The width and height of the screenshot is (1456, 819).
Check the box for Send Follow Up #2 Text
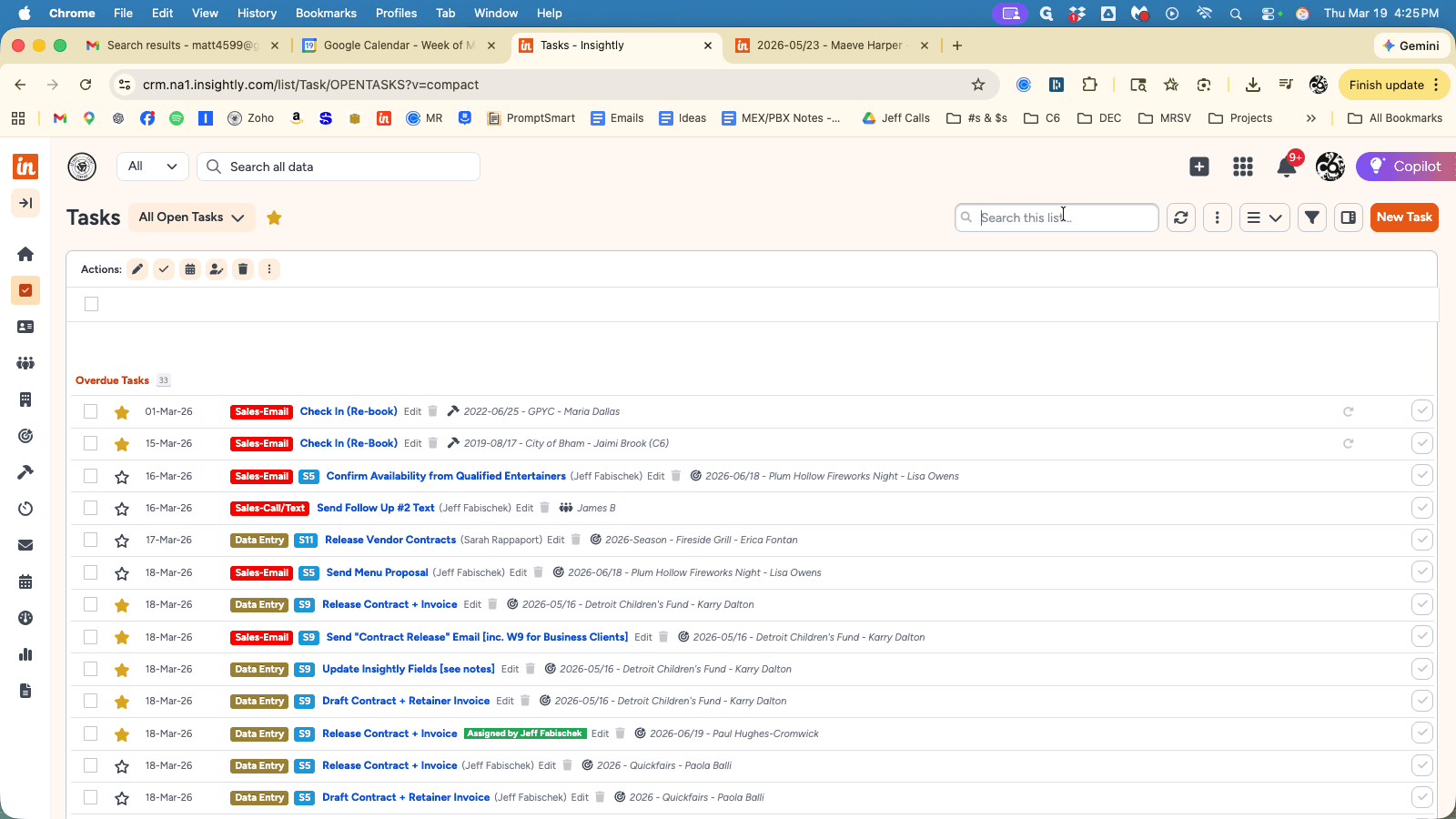pyautogui.click(x=90, y=508)
